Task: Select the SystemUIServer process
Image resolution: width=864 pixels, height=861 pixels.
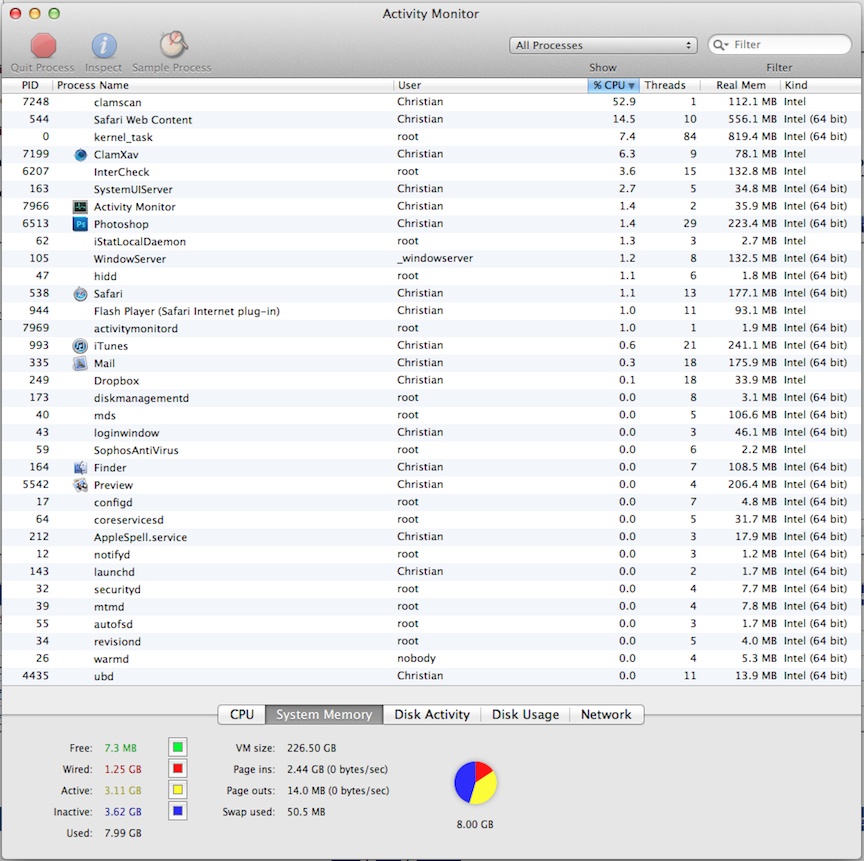Action: pos(431,189)
